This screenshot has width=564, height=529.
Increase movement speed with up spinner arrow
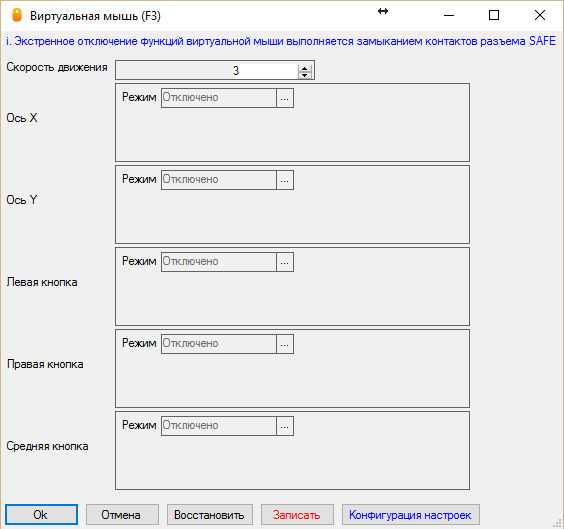[x=304, y=67]
